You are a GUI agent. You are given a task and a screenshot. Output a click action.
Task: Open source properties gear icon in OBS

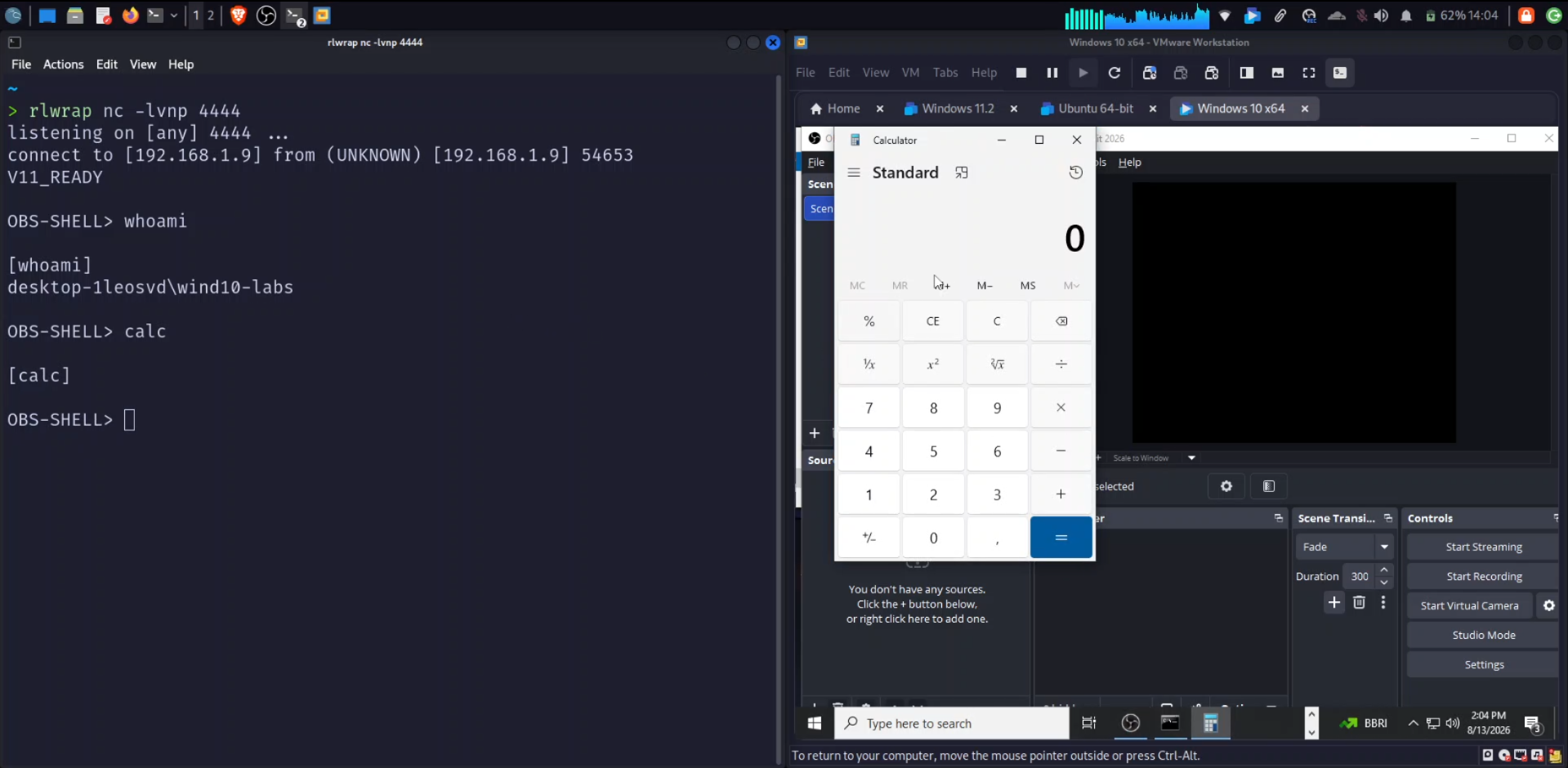point(1226,487)
